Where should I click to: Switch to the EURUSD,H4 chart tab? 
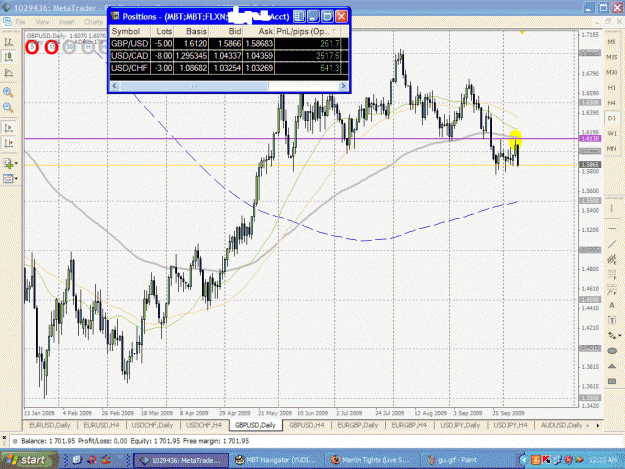pyautogui.click(x=101, y=425)
